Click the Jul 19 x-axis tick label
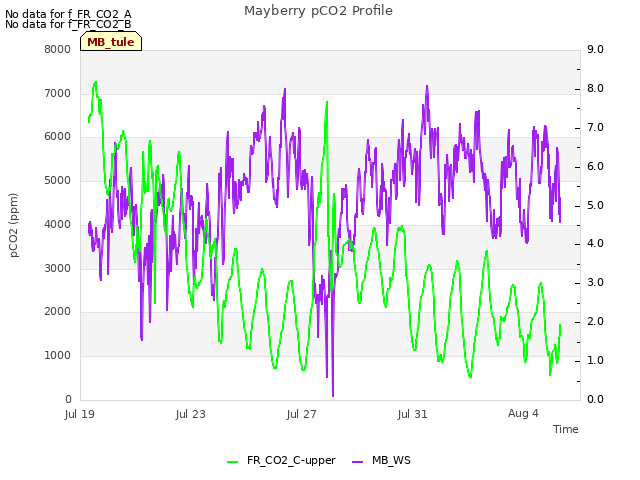Image resolution: width=640 pixels, height=480 pixels. tap(80, 414)
